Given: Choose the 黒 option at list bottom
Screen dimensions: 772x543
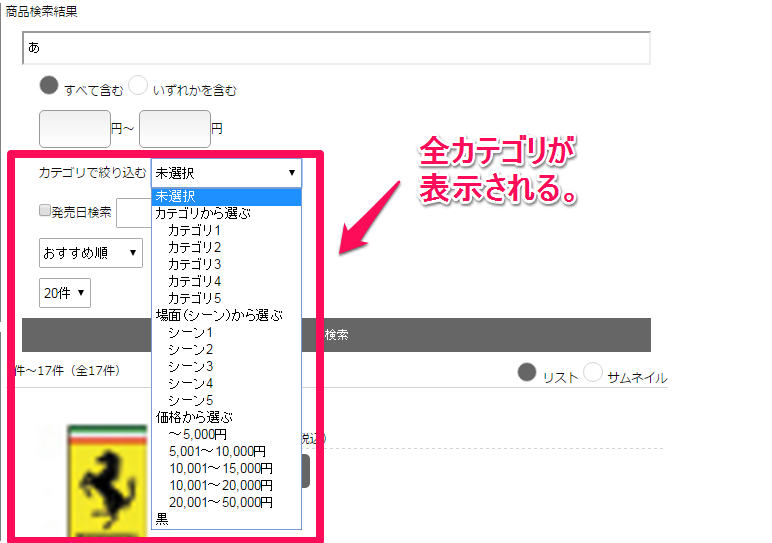Looking at the screenshot, I should coord(162,519).
